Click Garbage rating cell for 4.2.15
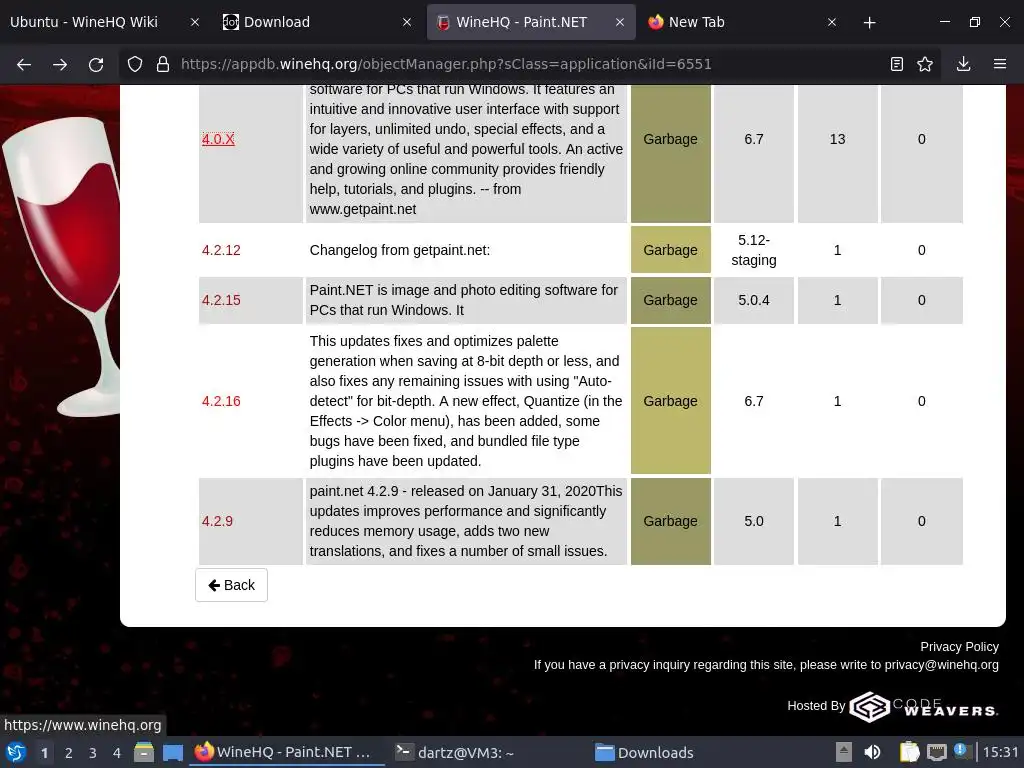Screen dimensions: 1024x768 671,300
